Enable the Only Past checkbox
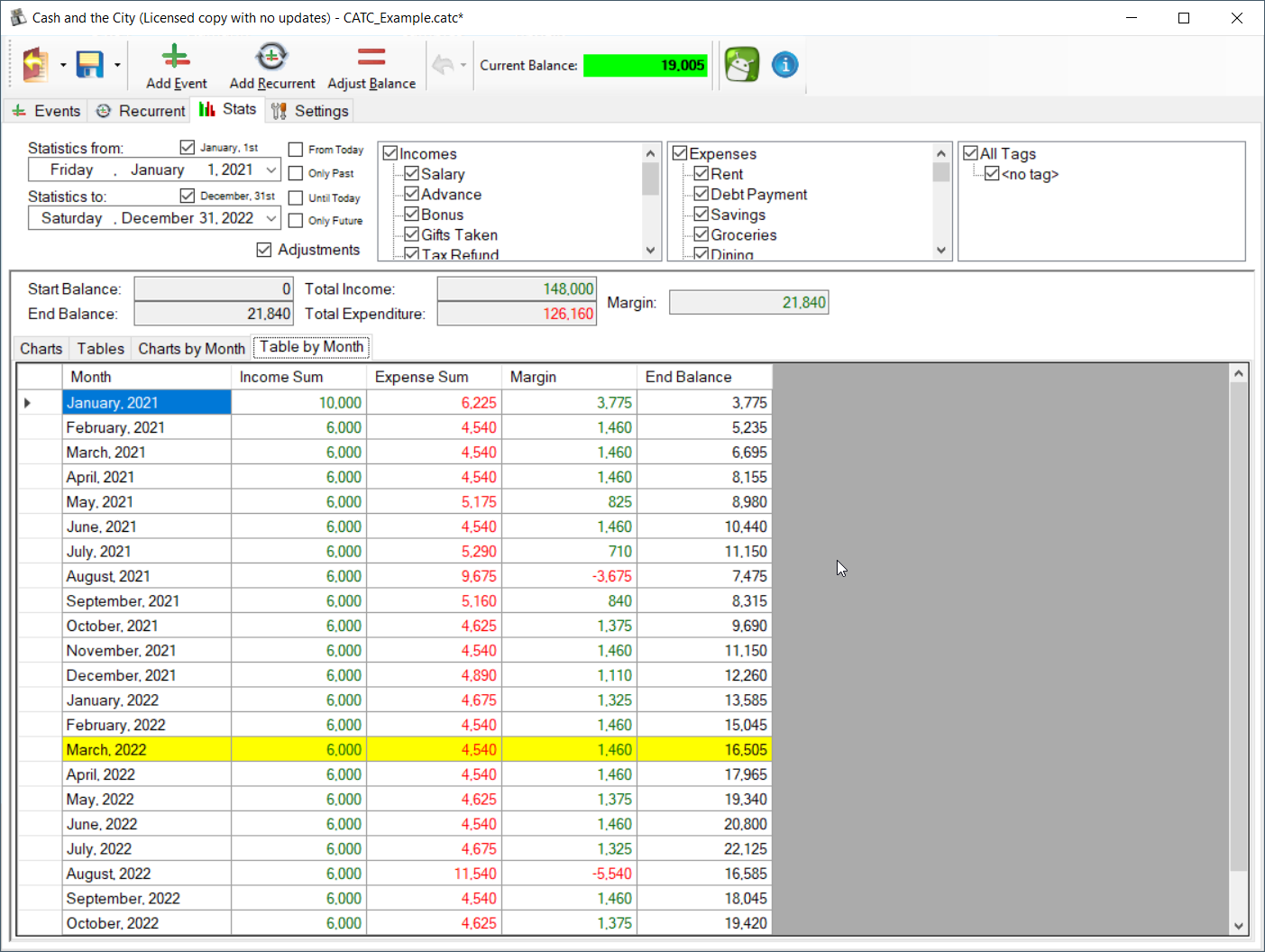1265x952 pixels. [x=296, y=173]
